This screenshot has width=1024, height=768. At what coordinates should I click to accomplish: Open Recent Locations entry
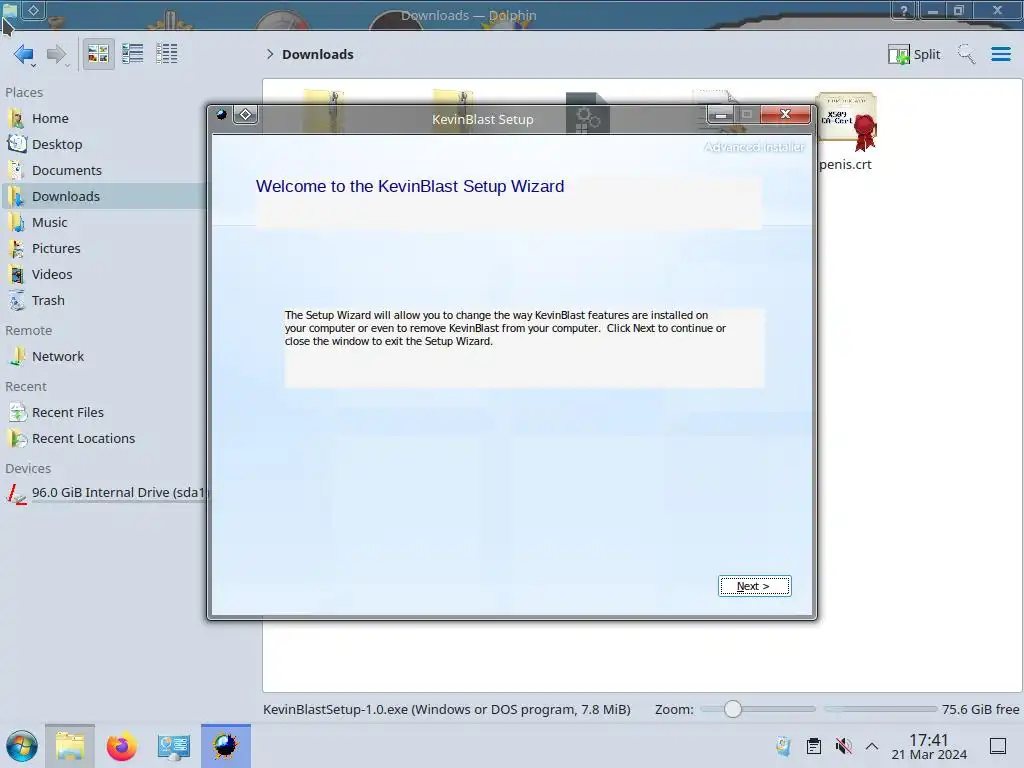(104, 439)
